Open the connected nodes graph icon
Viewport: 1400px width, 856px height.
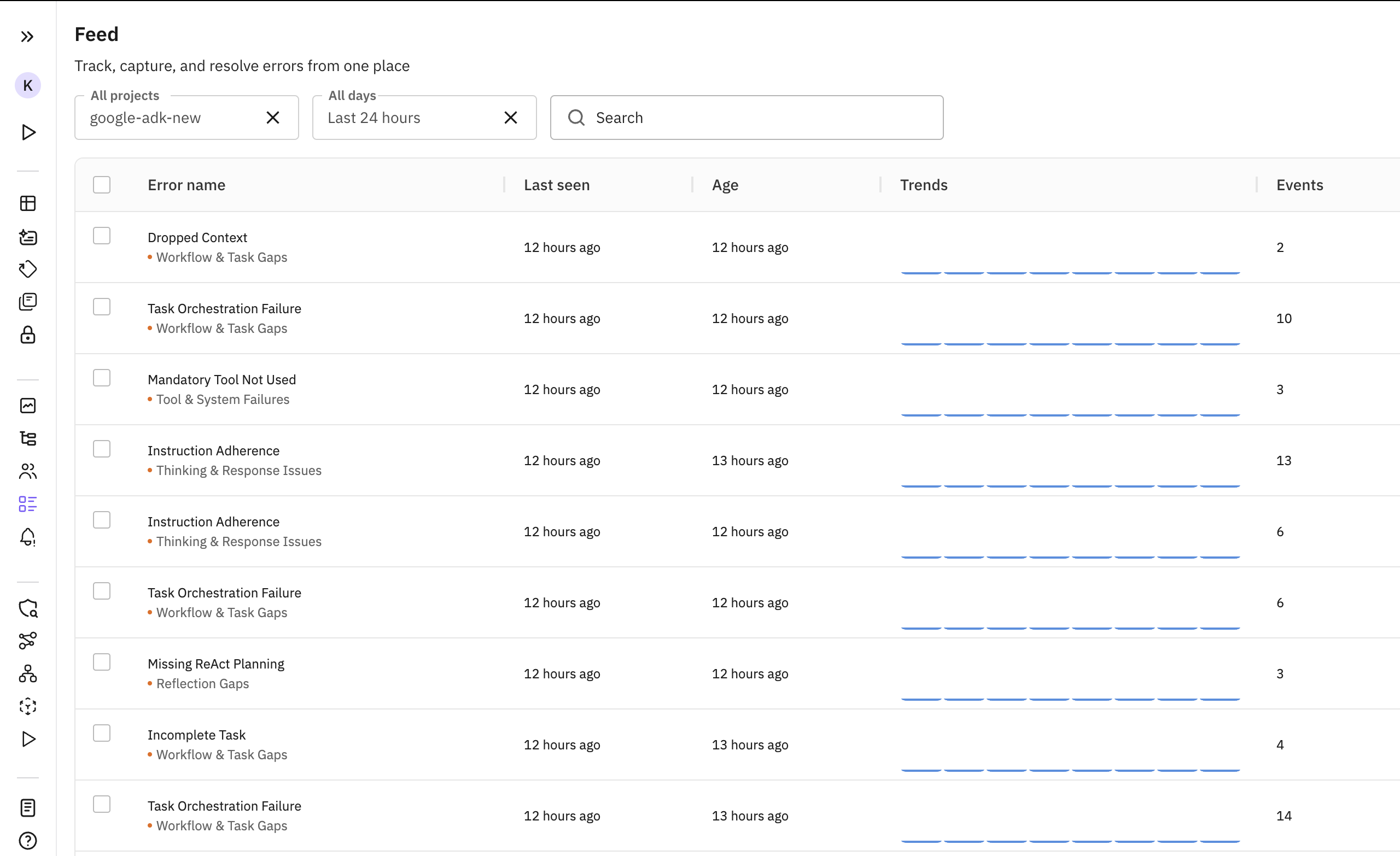tap(28, 641)
